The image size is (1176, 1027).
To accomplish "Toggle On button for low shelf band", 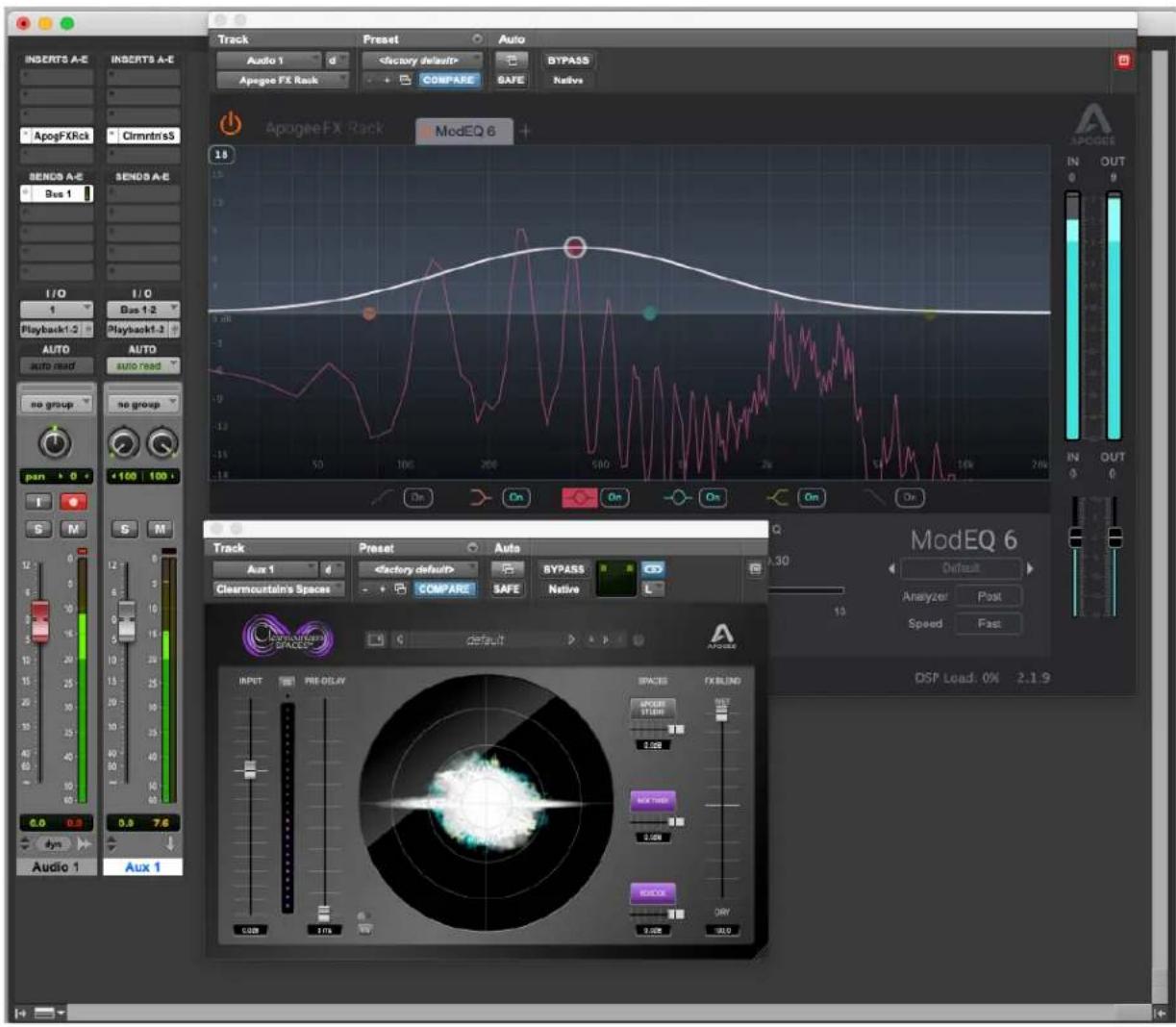I will click(516, 497).
